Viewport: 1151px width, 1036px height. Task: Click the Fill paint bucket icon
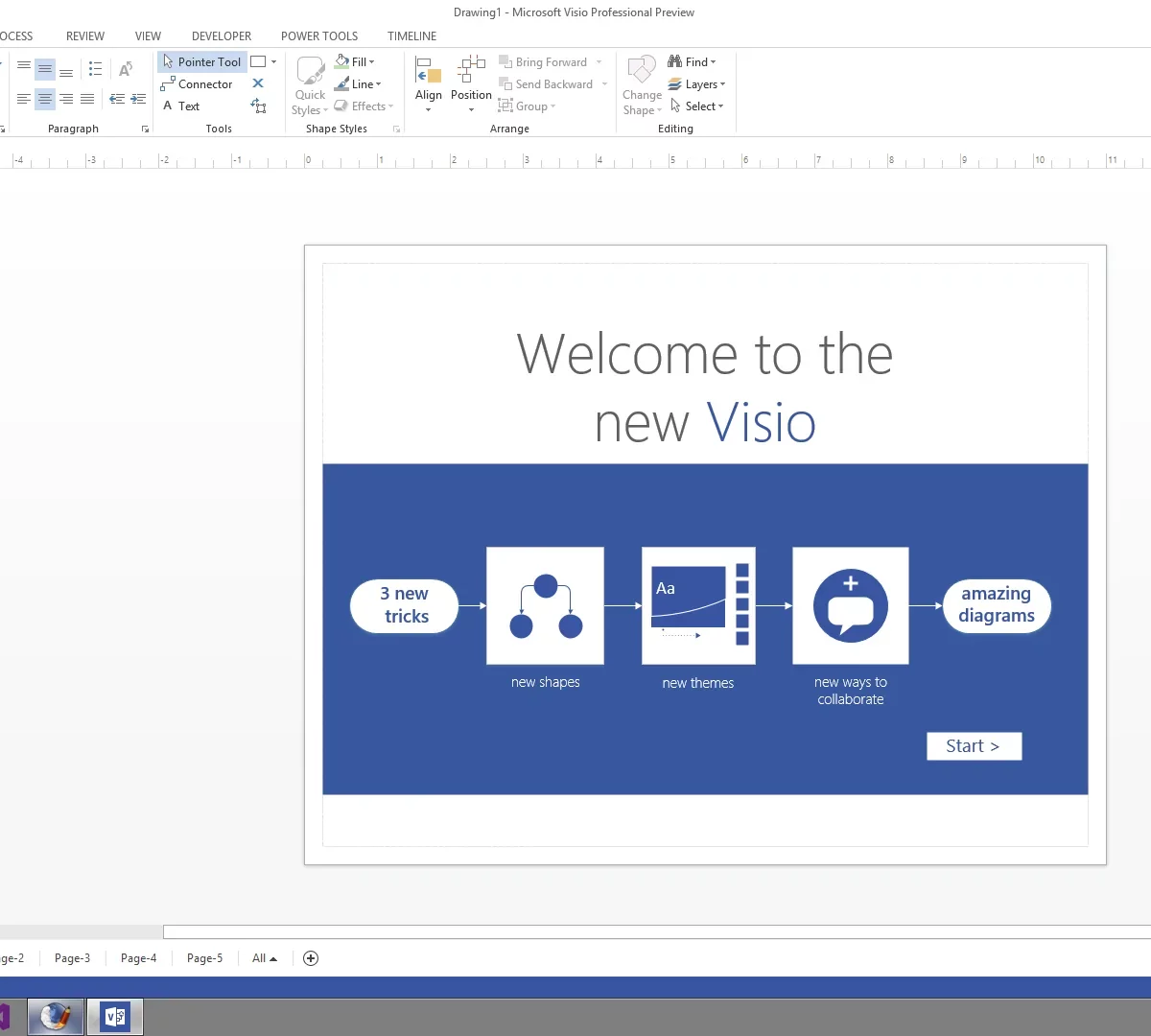click(x=342, y=61)
